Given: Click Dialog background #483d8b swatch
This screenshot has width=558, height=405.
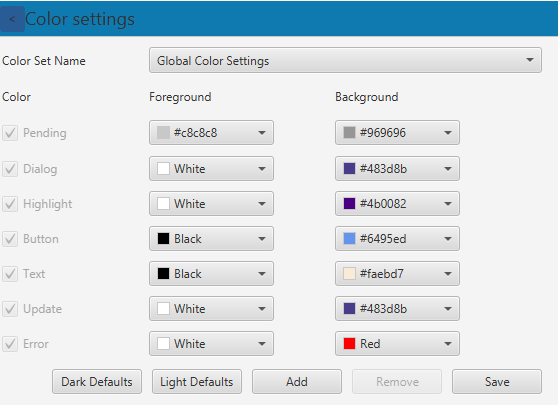Looking at the screenshot, I should coord(349,168).
